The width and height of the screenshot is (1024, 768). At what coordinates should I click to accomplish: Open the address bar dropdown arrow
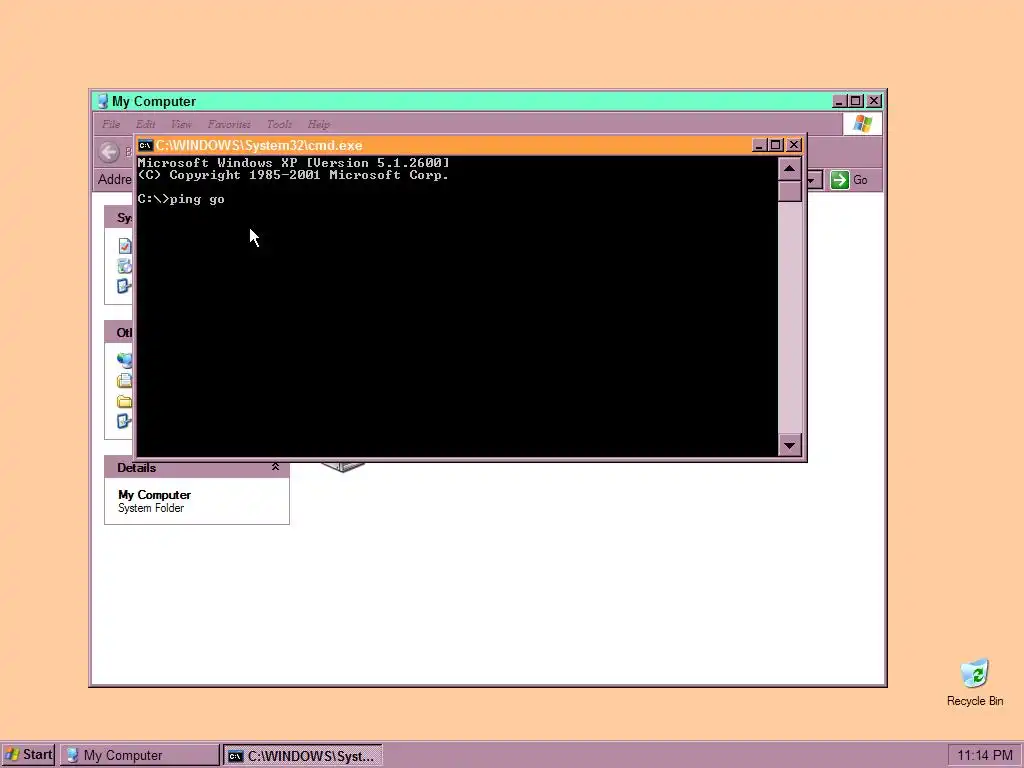pos(814,180)
